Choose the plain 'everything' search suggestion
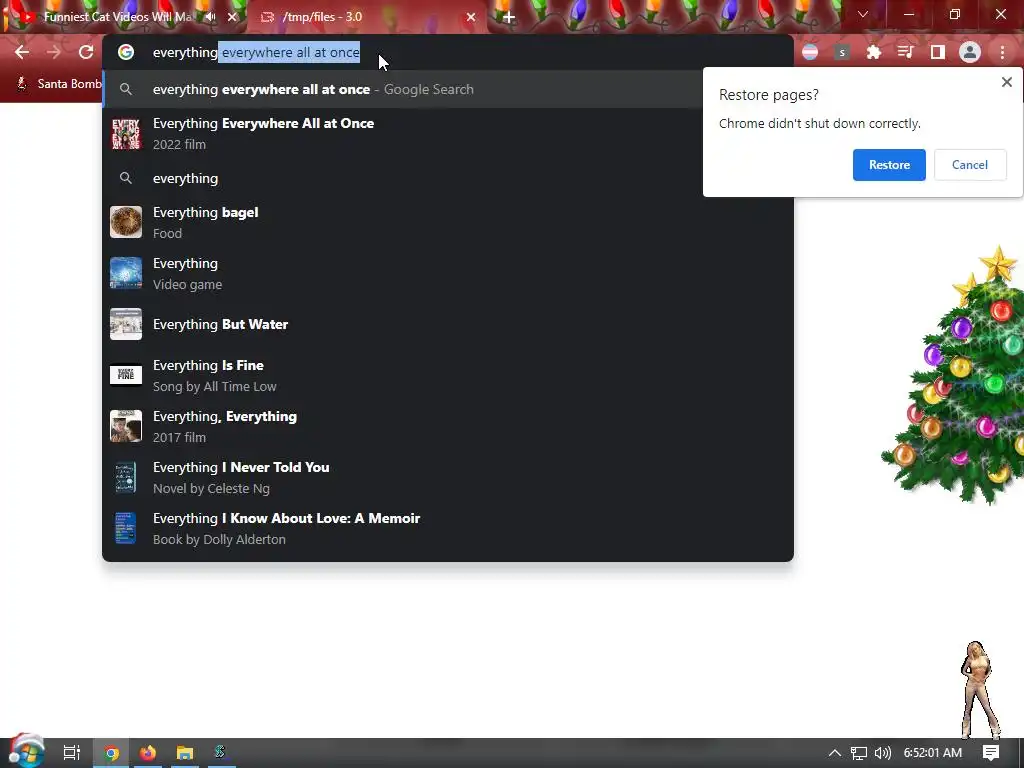Screen dimensions: 1024x768 click(x=448, y=178)
